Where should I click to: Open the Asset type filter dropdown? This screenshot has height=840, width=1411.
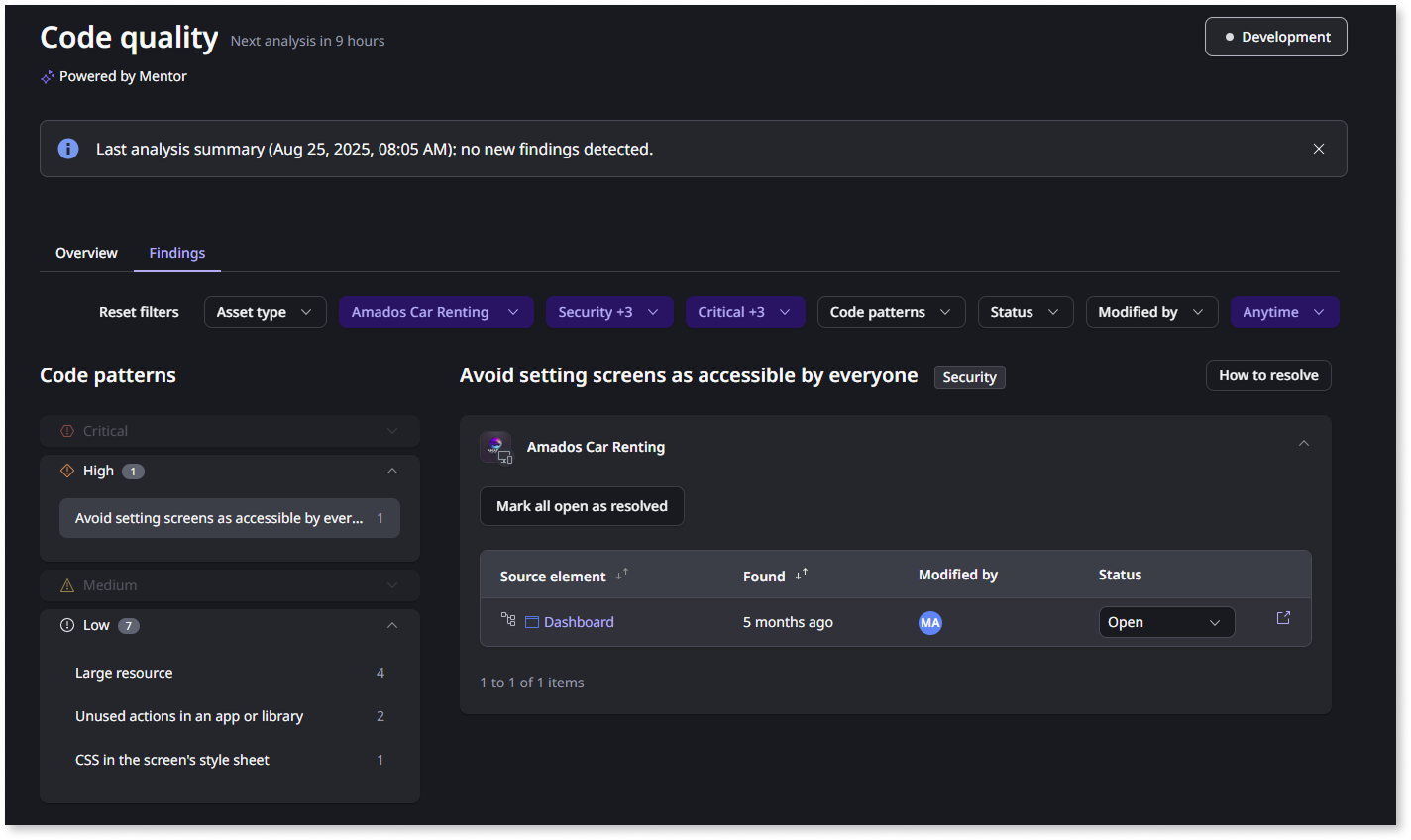[265, 312]
